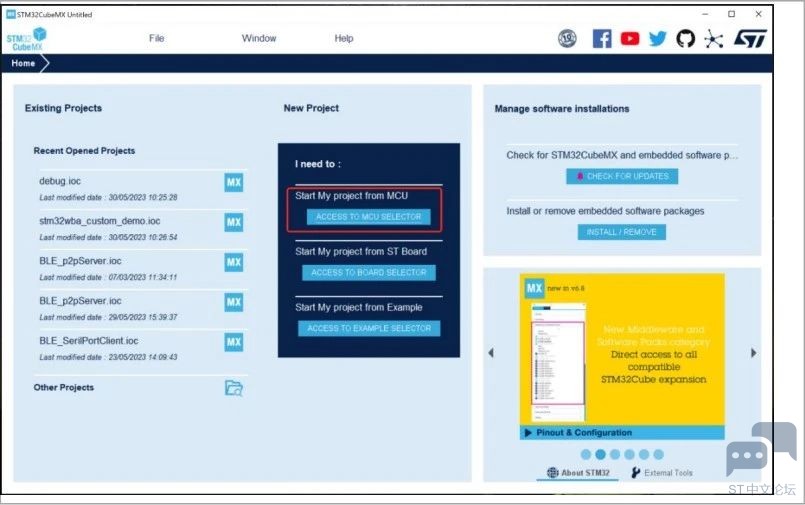Show next banner slide with right arrow

click(753, 353)
